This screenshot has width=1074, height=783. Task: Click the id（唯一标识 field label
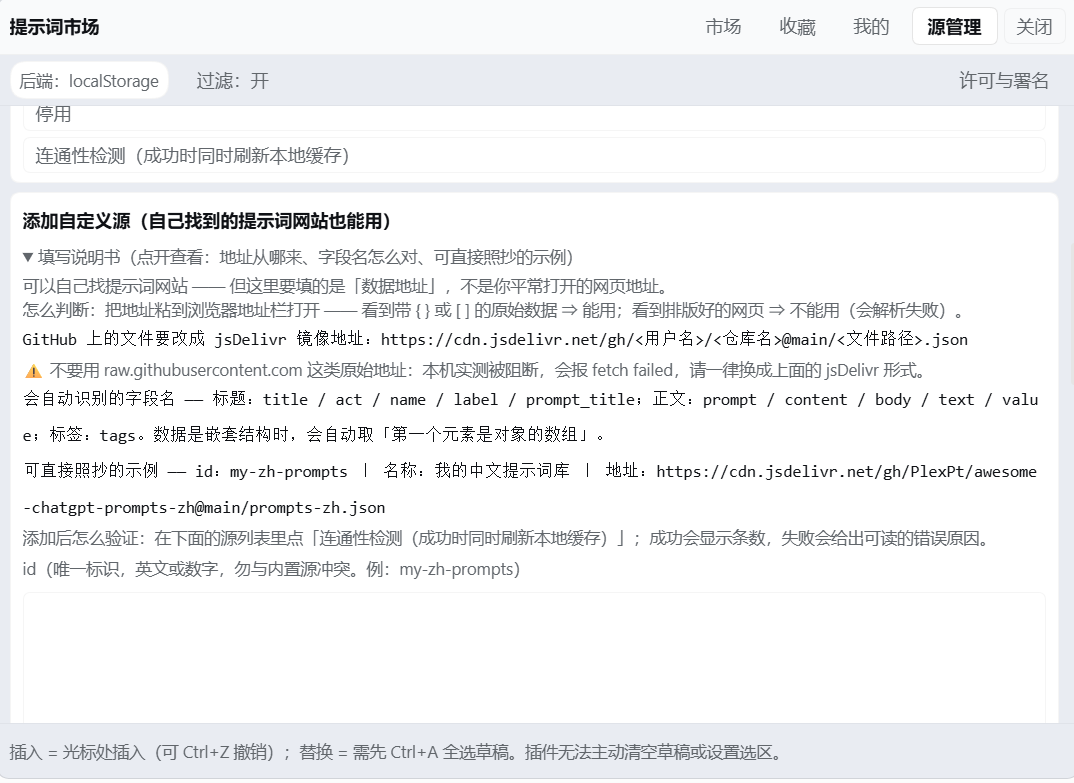[x=271, y=569]
